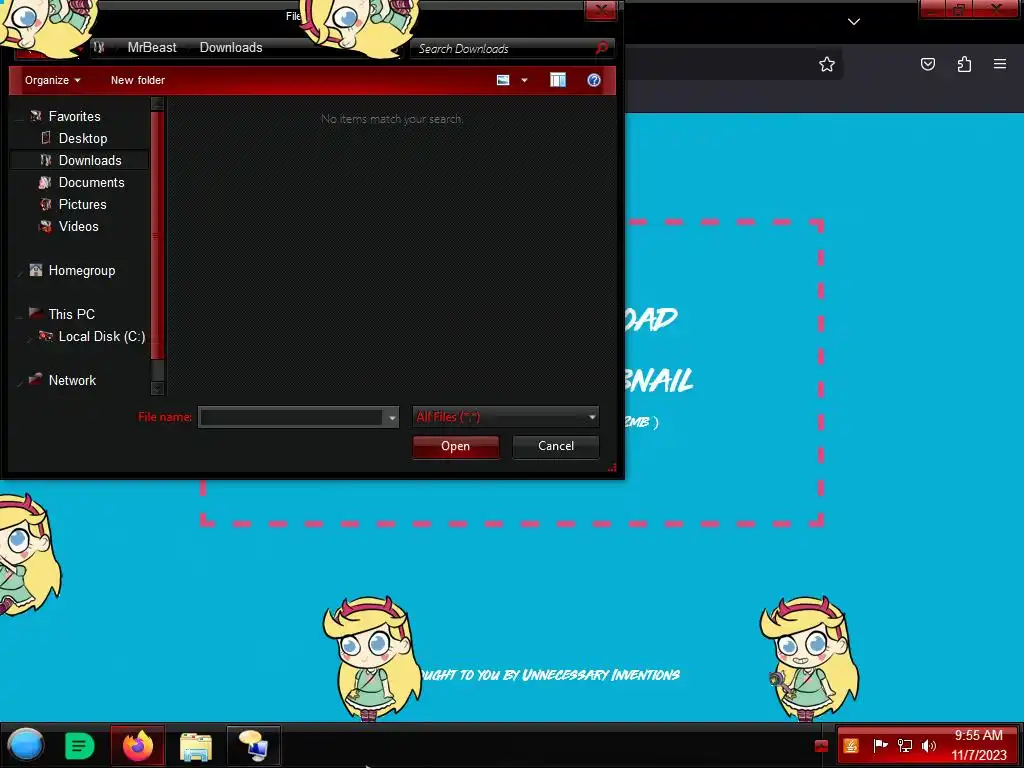Close the file dialog window

[600, 10]
